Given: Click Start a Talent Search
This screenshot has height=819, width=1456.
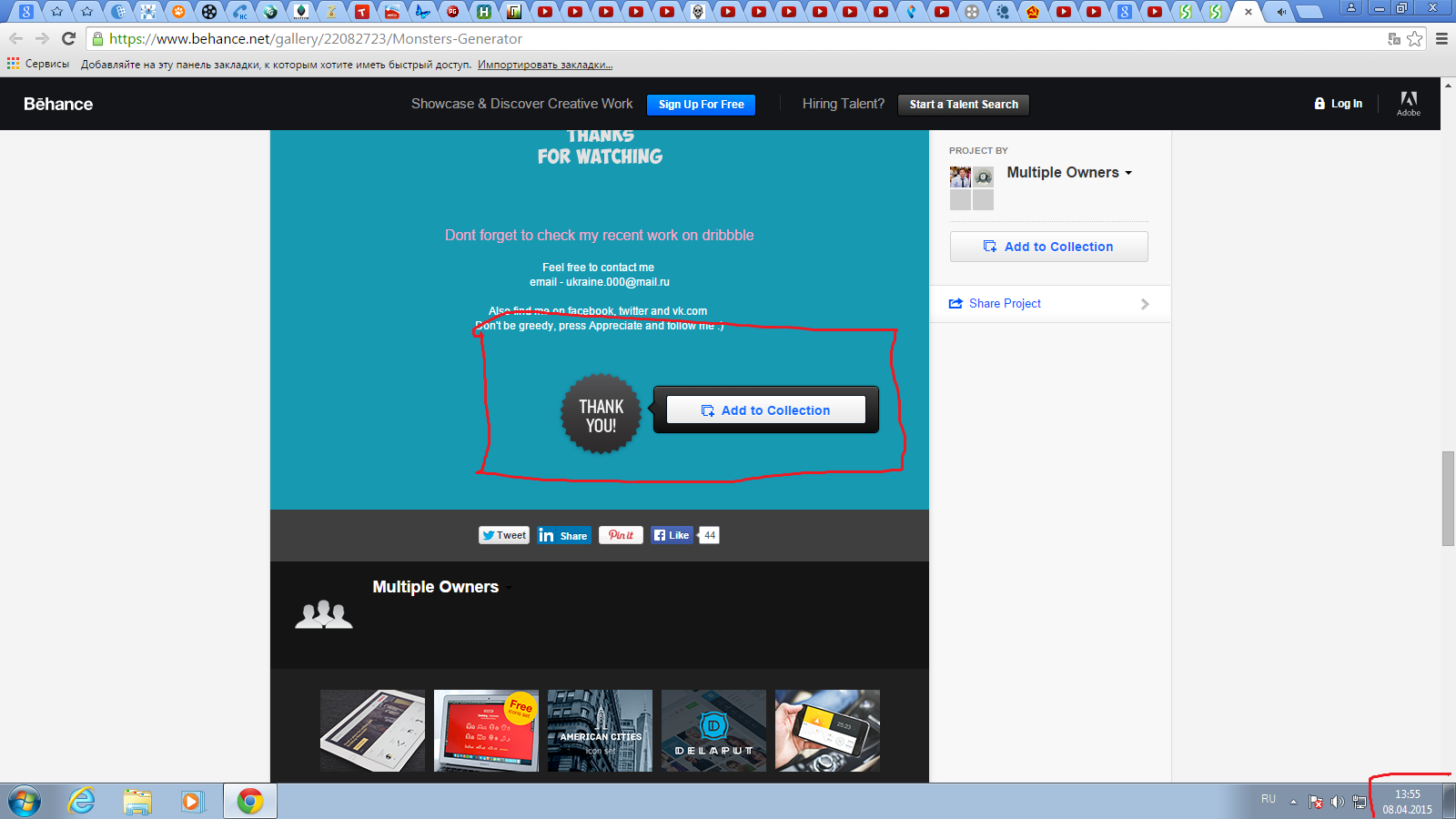Looking at the screenshot, I should (x=964, y=105).
